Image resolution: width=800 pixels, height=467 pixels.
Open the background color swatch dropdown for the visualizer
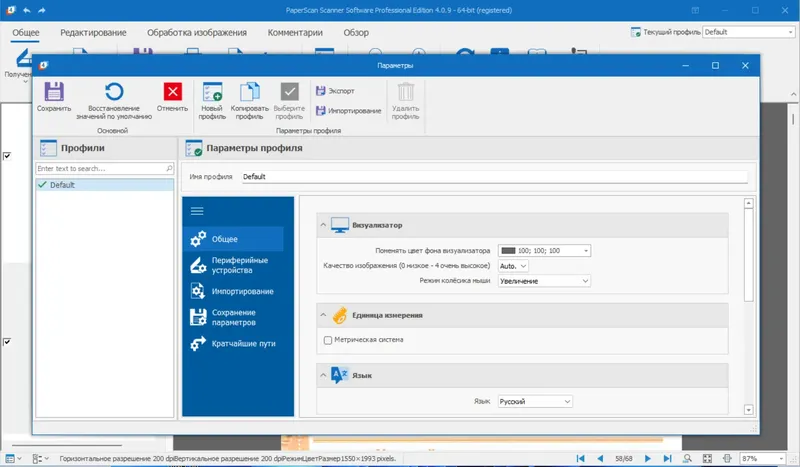tap(544, 251)
